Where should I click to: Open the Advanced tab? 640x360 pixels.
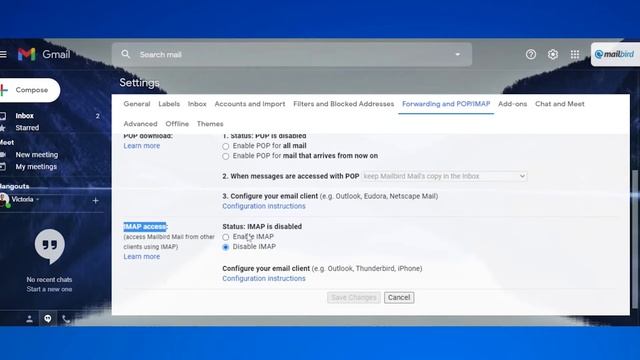140,124
